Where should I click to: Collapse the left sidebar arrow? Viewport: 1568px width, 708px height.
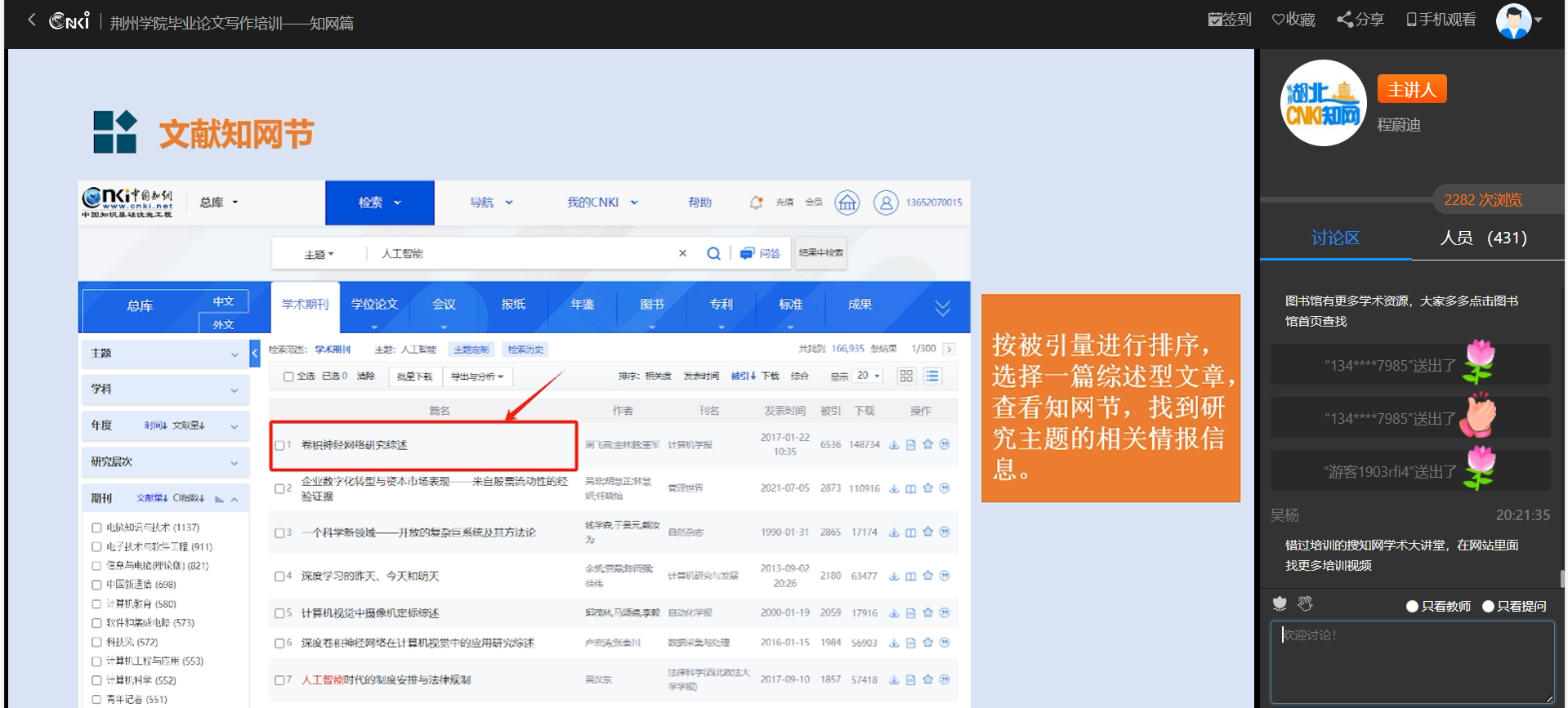click(255, 353)
